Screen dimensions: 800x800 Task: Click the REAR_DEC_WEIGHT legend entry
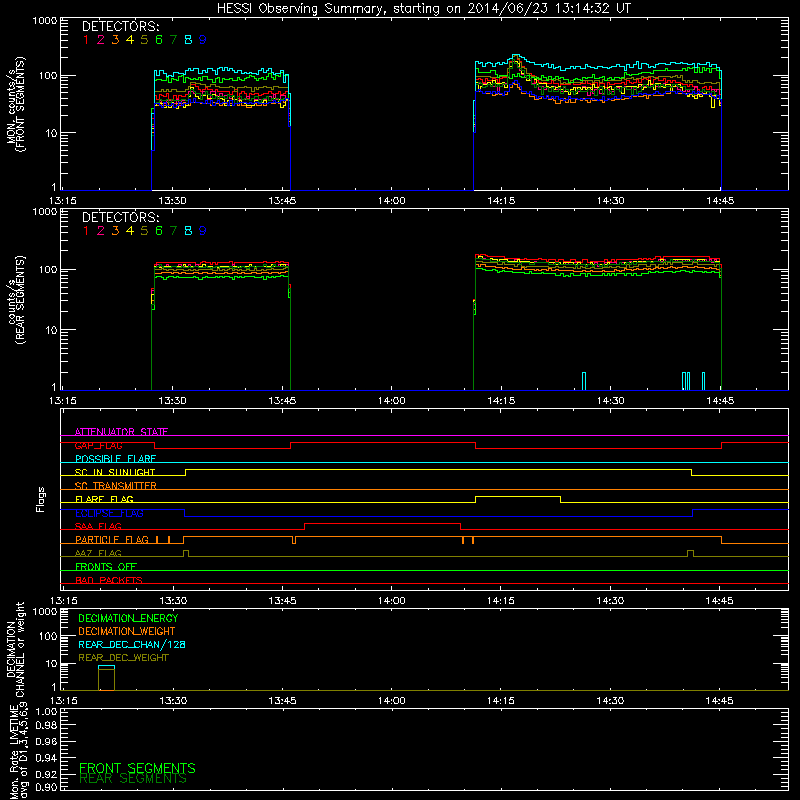click(x=123, y=658)
